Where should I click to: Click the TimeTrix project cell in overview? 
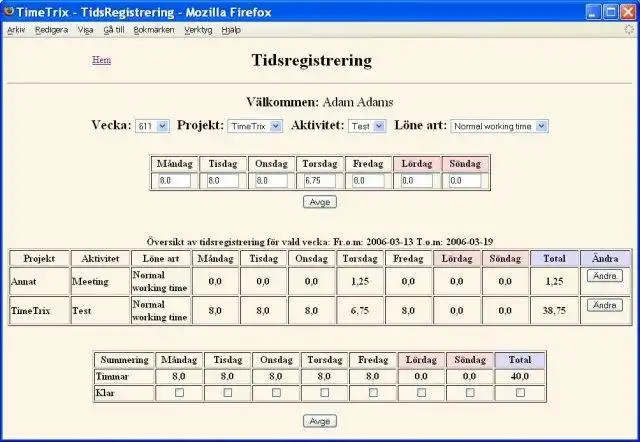click(x=39, y=311)
